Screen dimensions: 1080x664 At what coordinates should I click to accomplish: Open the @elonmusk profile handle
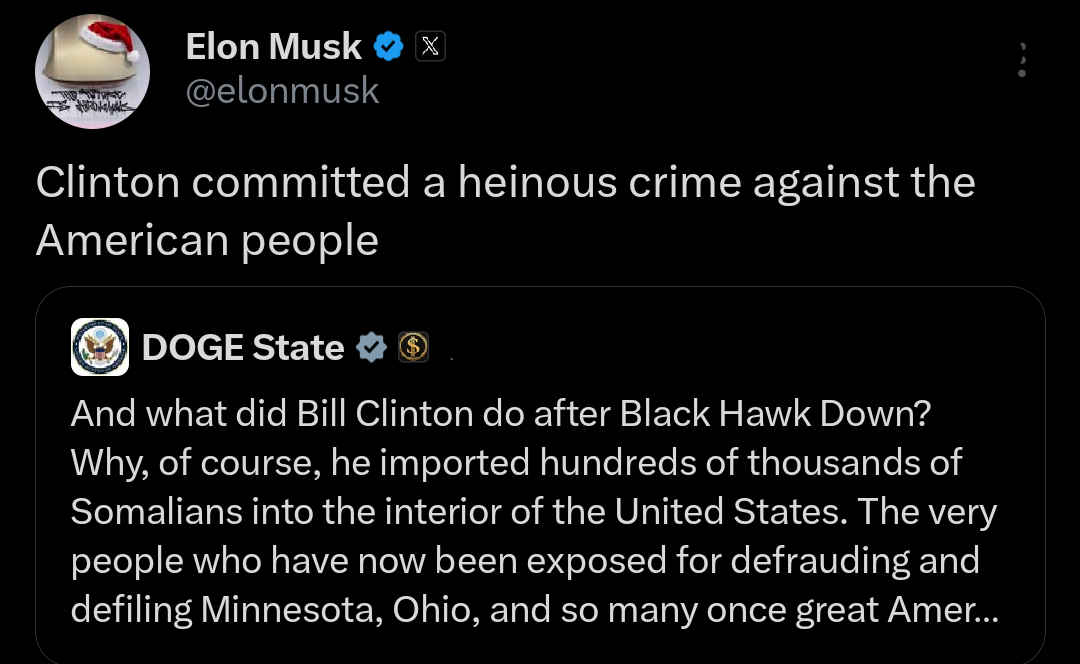283,91
